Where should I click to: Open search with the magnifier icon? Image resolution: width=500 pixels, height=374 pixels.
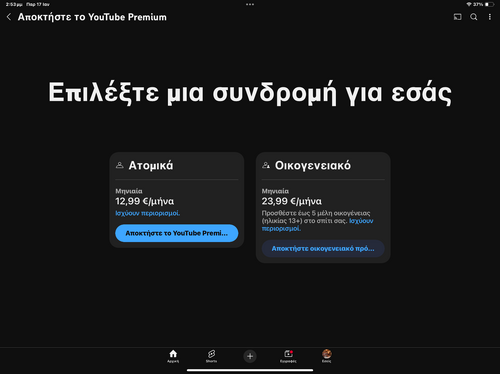(474, 17)
